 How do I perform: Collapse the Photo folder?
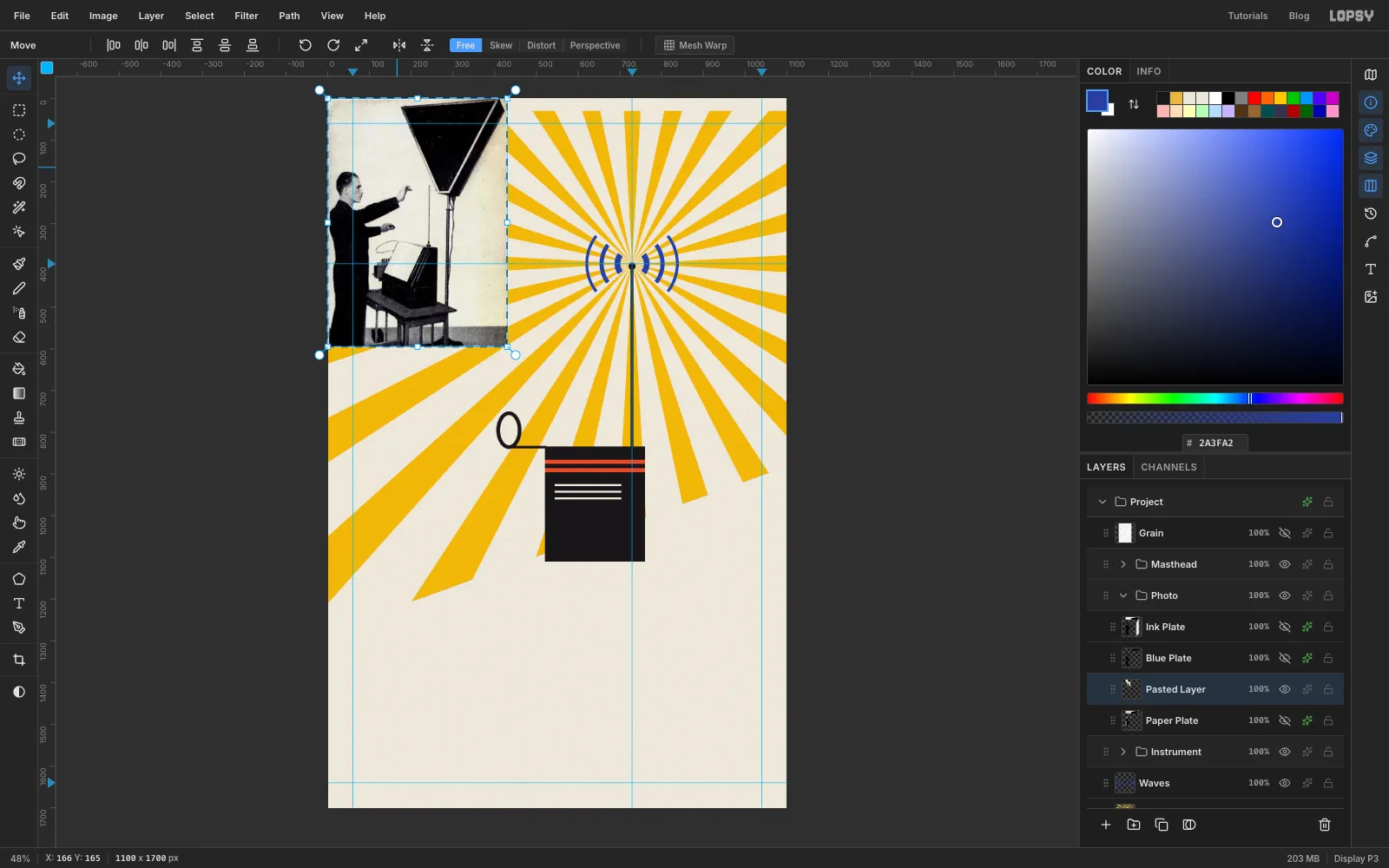tap(1123, 595)
